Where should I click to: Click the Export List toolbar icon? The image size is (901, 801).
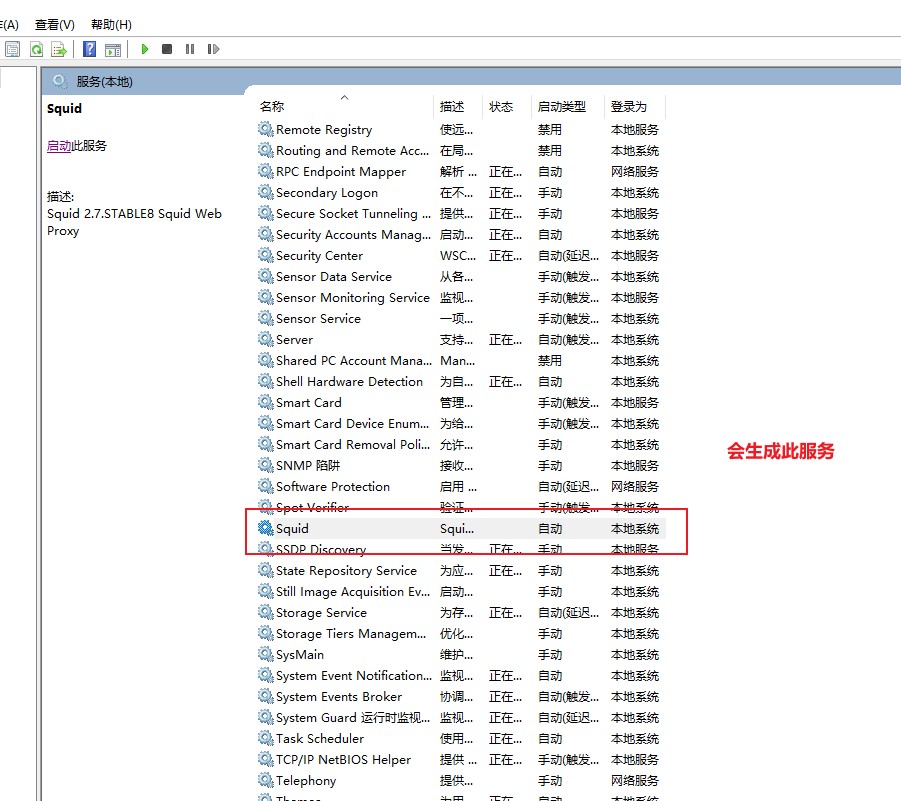click(x=59, y=49)
